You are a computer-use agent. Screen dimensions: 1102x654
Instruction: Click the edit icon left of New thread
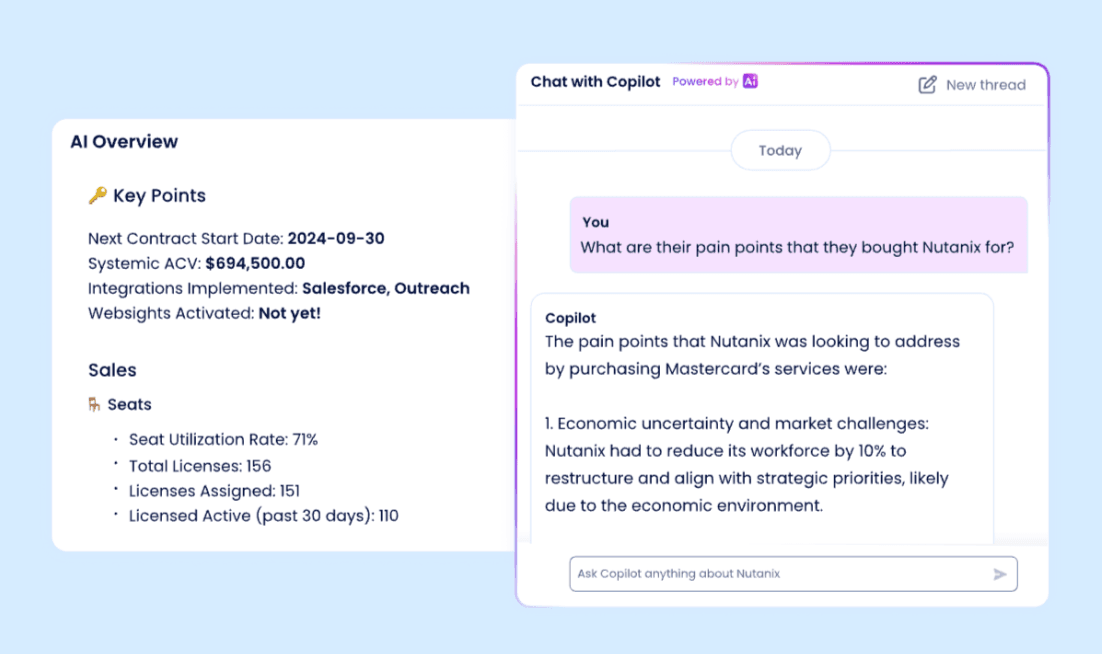(x=925, y=85)
